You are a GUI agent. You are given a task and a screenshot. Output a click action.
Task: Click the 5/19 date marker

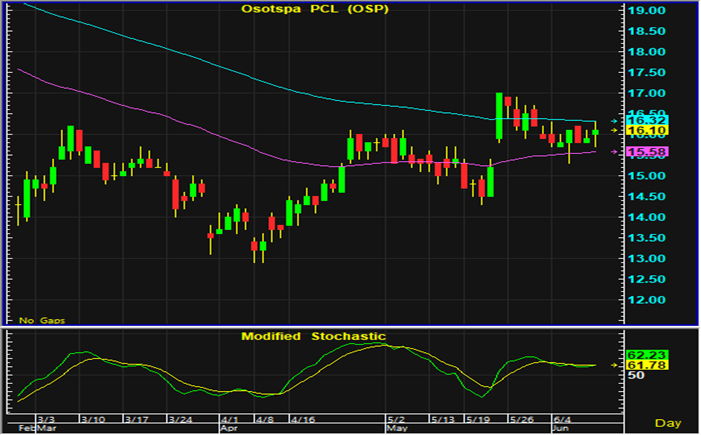478,420
